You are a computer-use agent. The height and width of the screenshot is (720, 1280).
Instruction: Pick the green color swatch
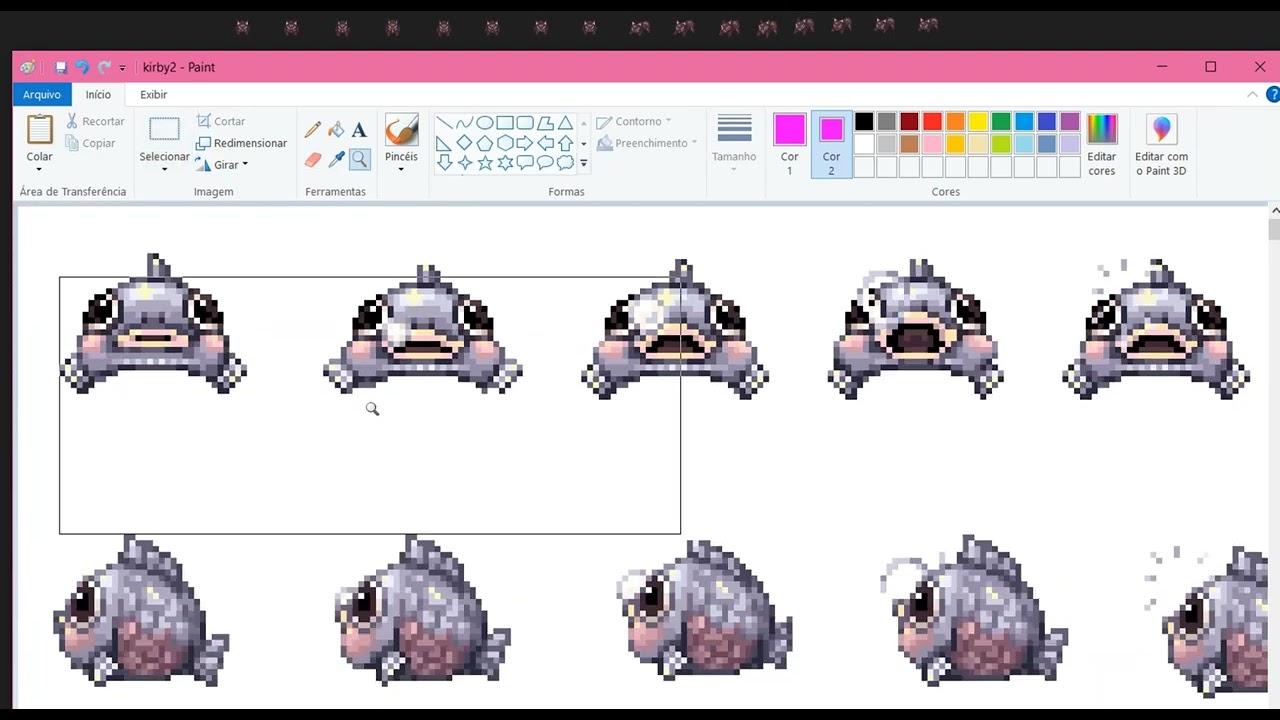click(x=1001, y=122)
